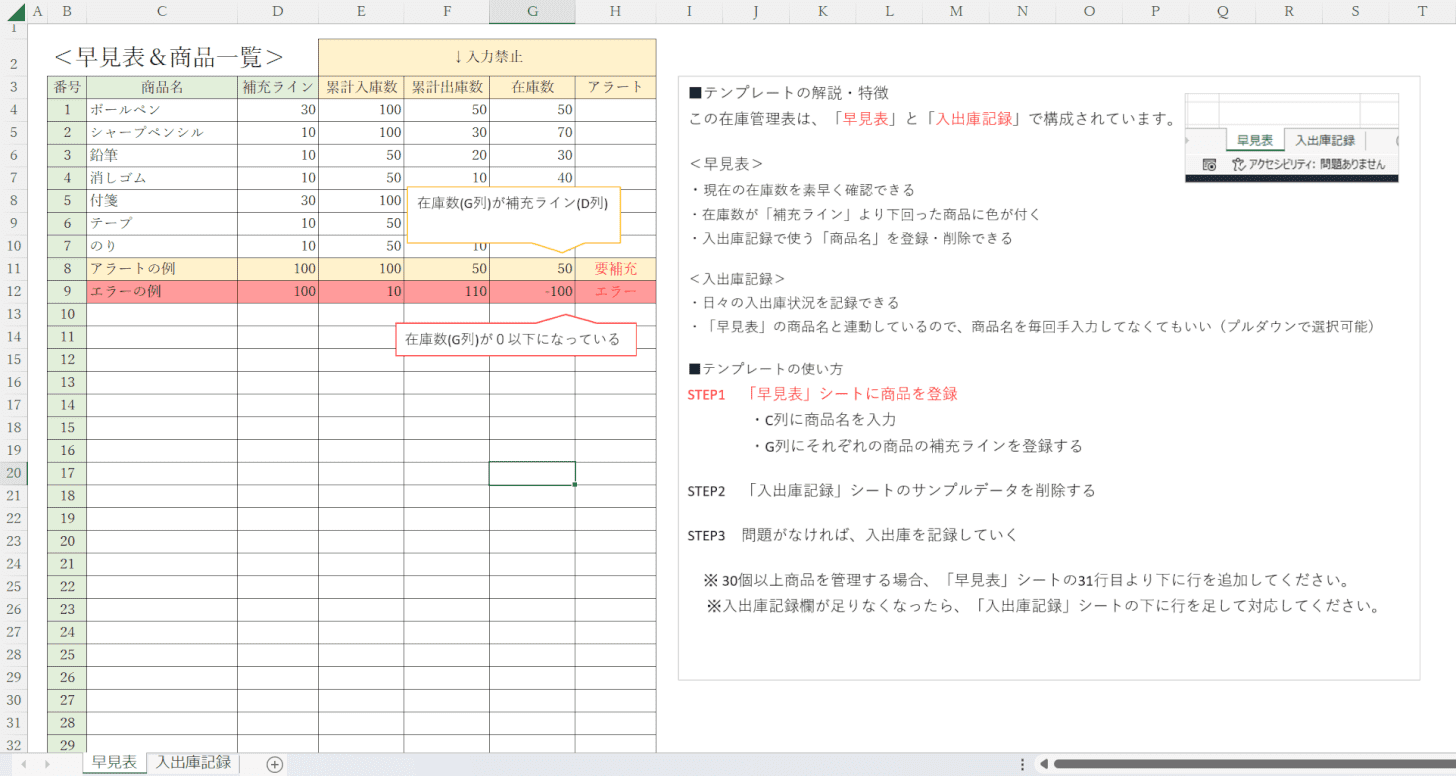Select the 消しゴム cell
Viewport: 1456px width, 776px height.
click(x=162, y=177)
